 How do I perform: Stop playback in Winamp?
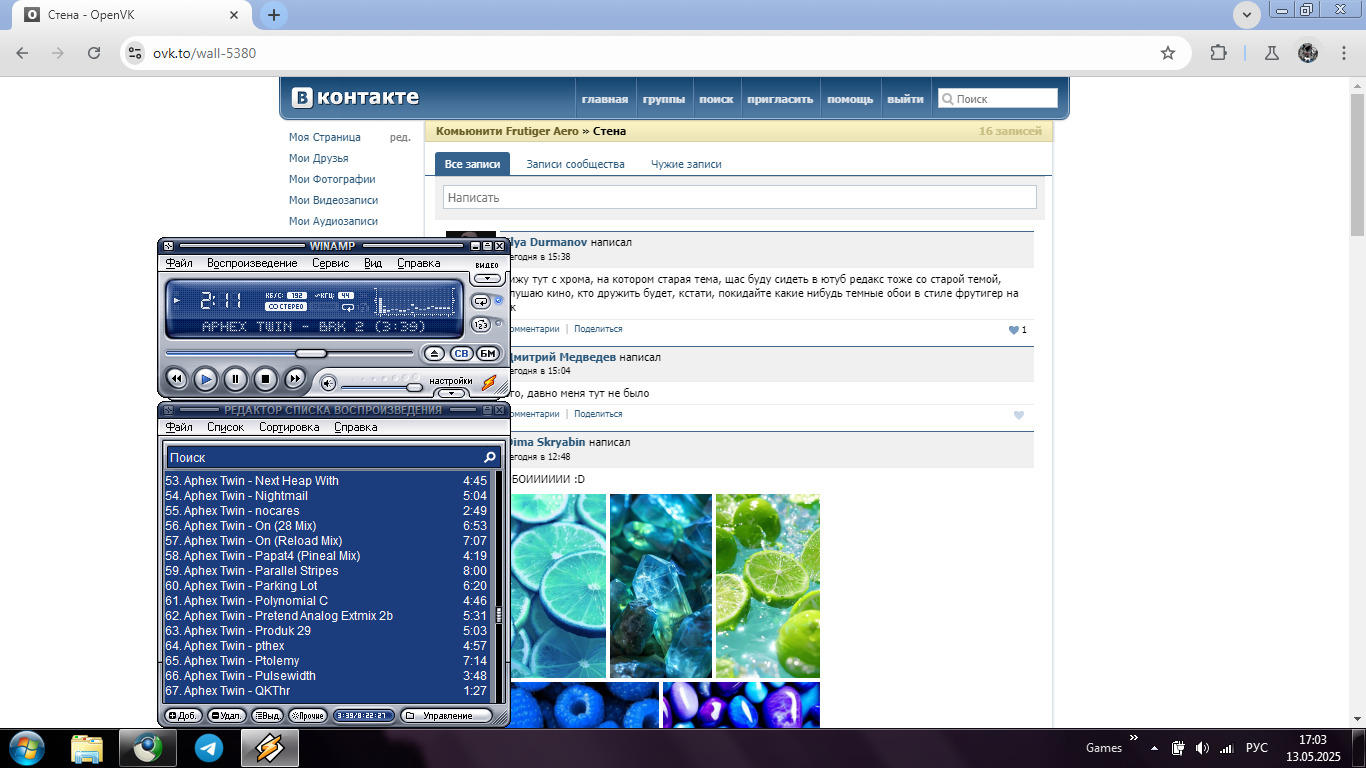coord(265,379)
